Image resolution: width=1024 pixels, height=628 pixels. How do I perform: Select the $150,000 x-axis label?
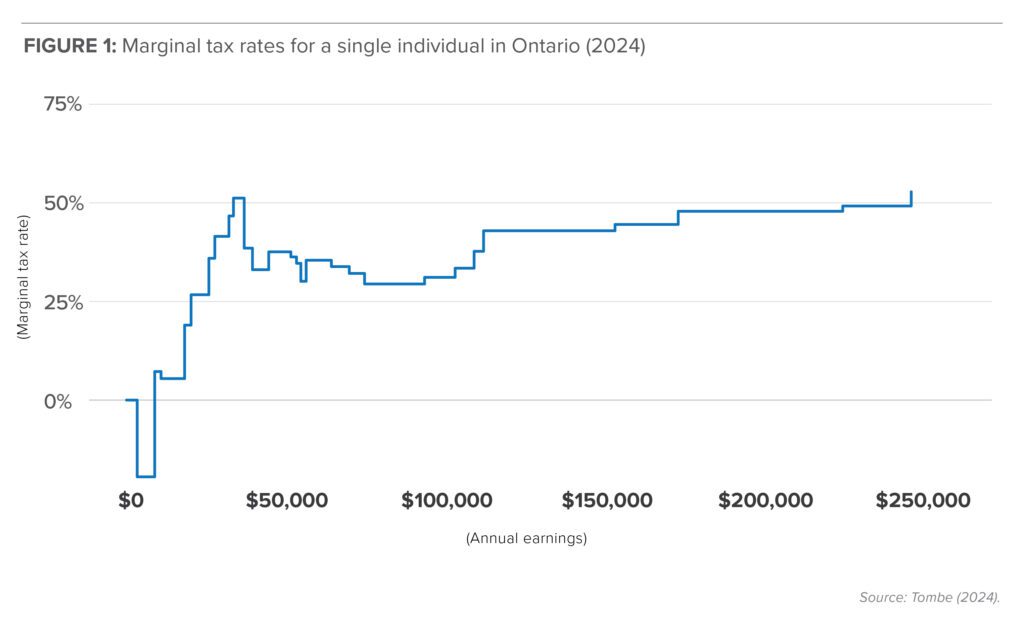pyautogui.click(x=607, y=500)
